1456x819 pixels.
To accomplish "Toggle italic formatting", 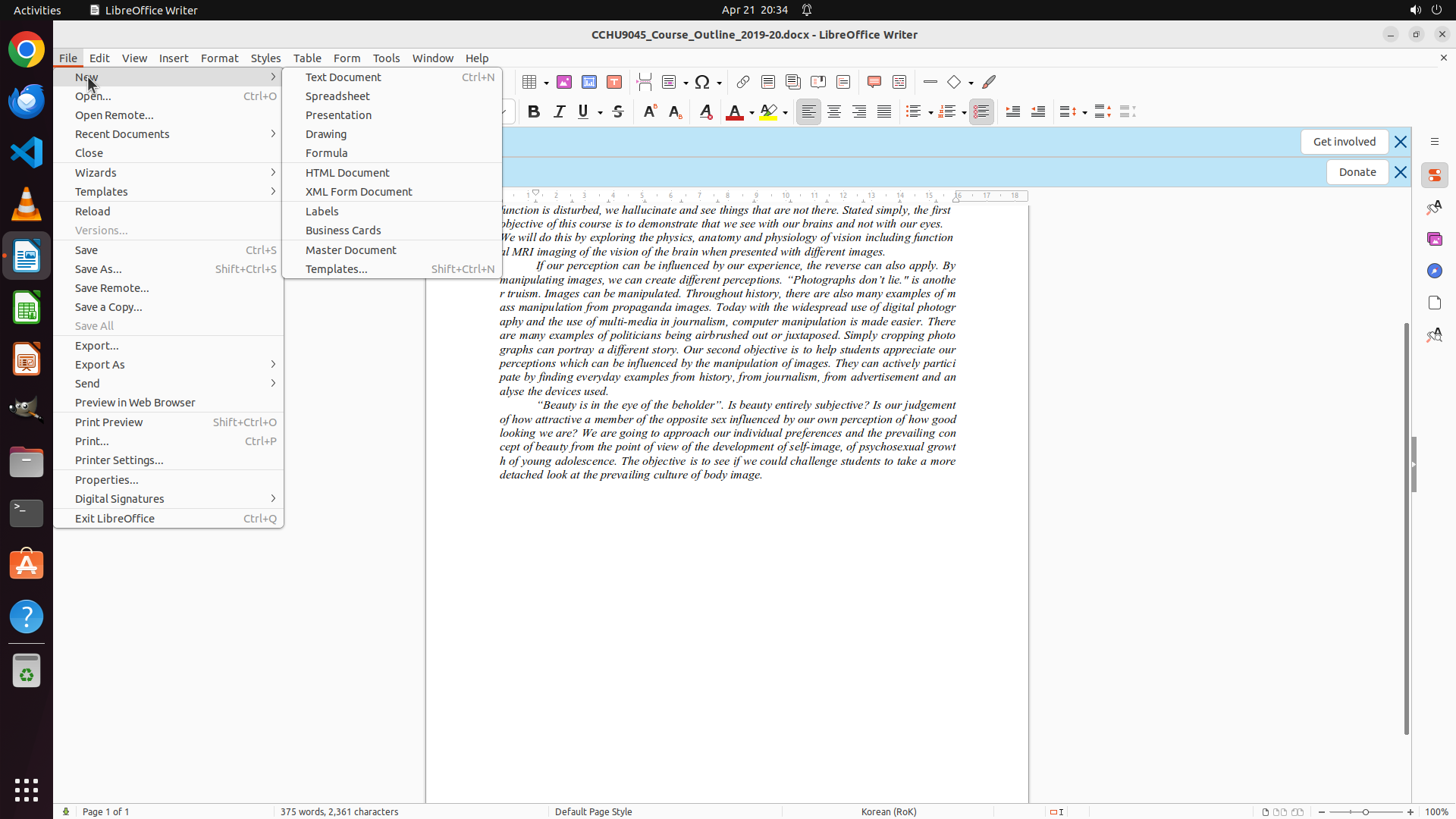I will tap(559, 112).
